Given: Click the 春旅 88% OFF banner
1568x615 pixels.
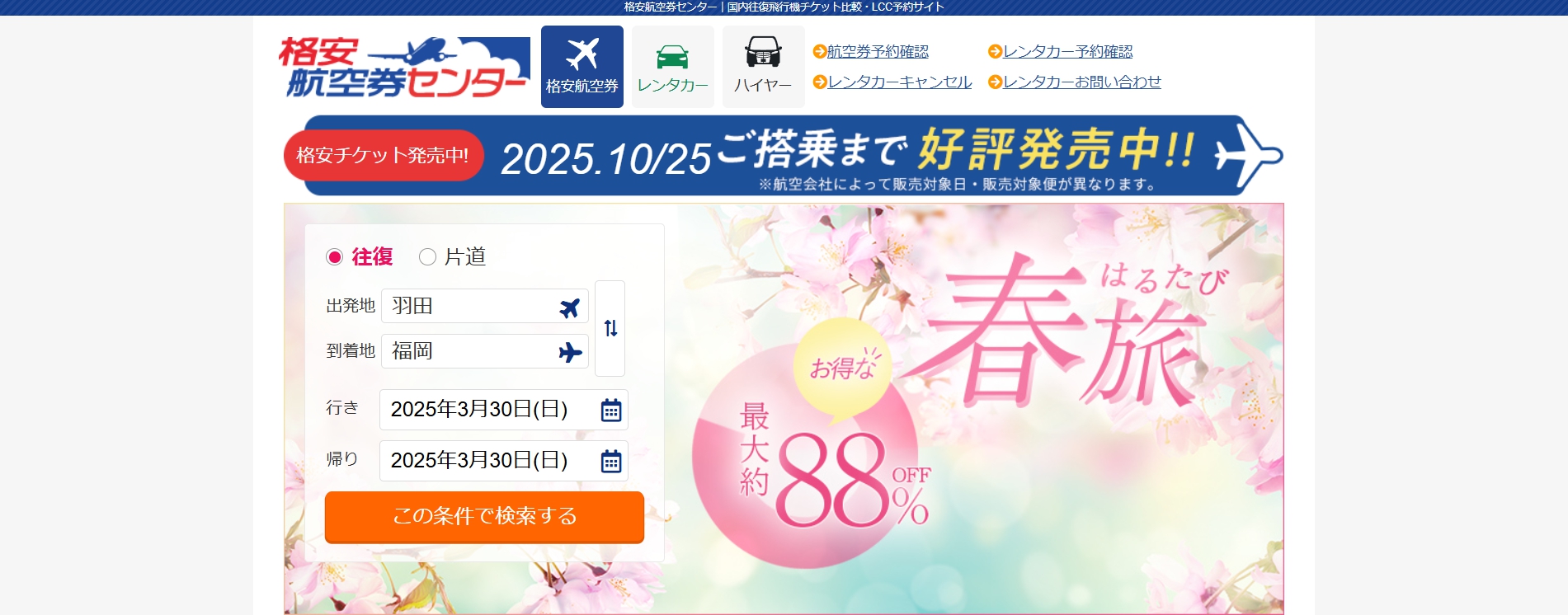Looking at the screenshot, I should point(973,408).
